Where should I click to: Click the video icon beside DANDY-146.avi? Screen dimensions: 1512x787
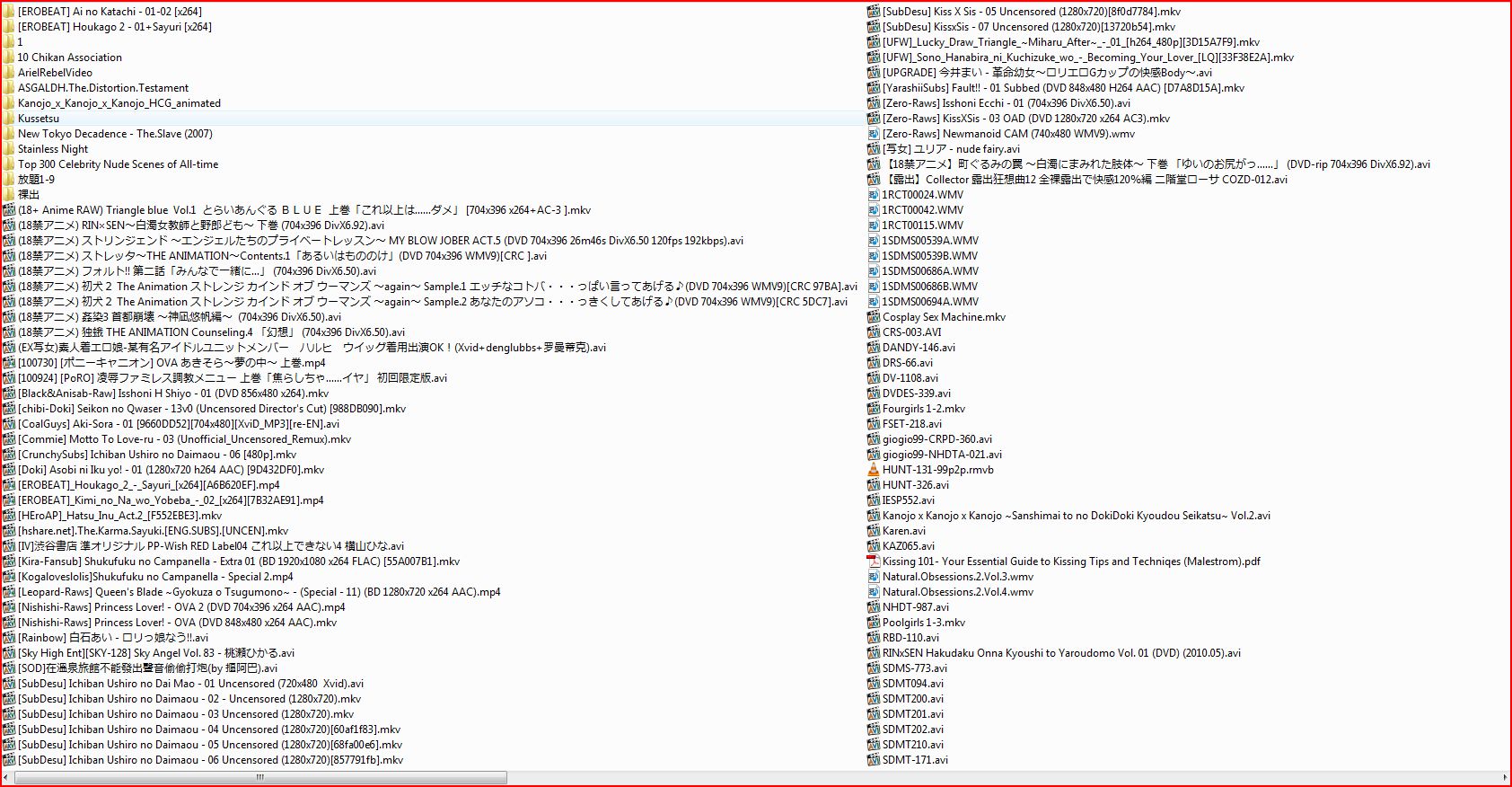[874, 347]
